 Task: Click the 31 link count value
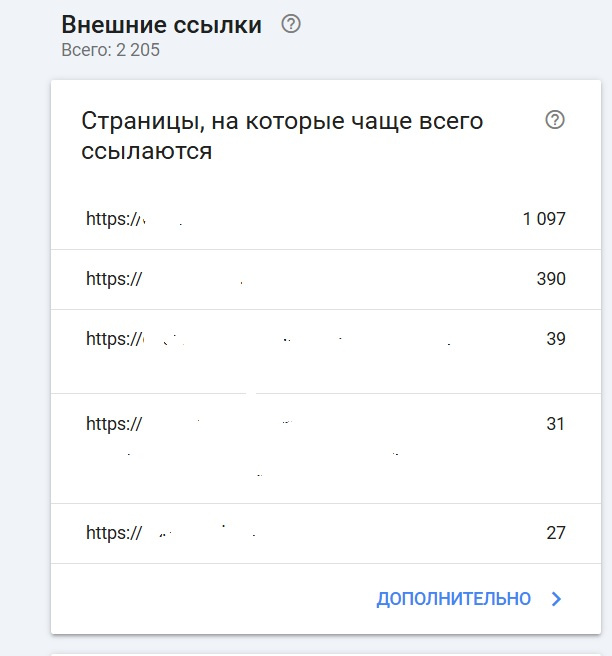click(x=556, y=424)
